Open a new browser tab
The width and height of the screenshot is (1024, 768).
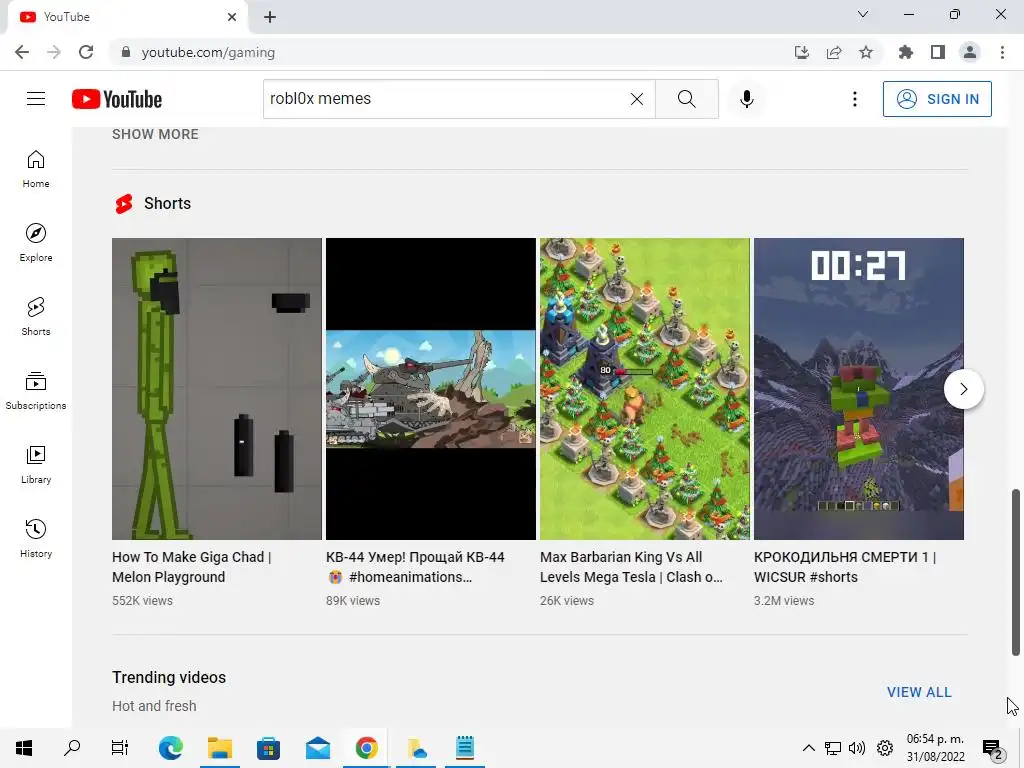tap(270, 17)
